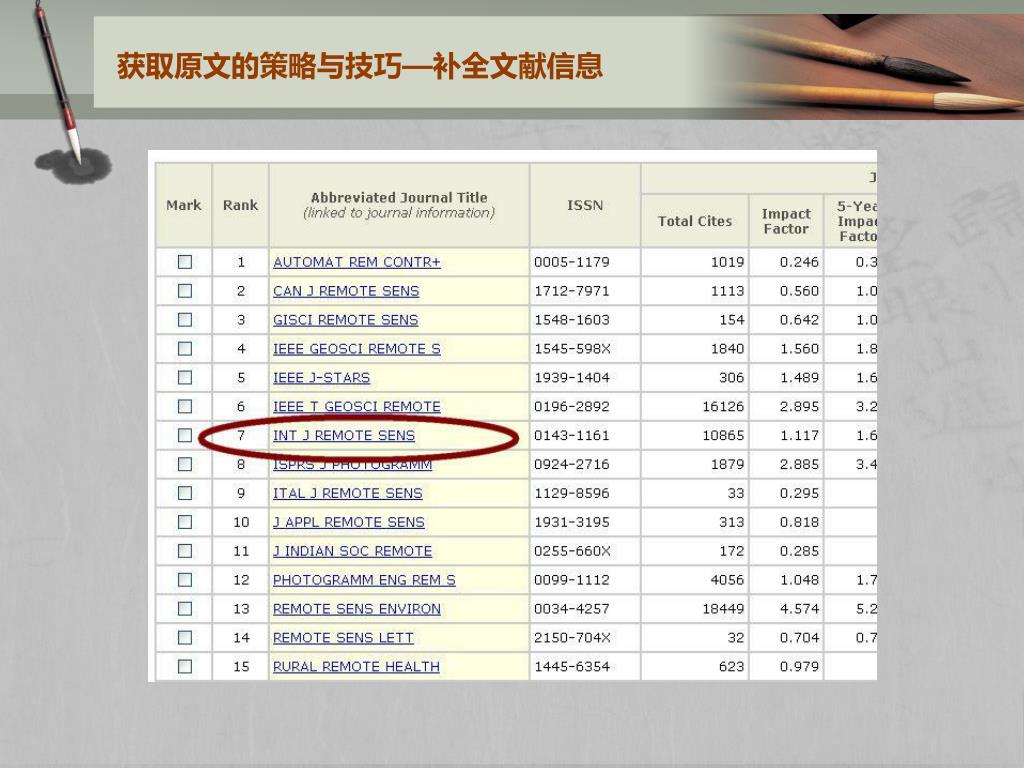Image resolution: width=1024 pixels, height=768 pixels.
Task: Select the impact factor value 4.574
Action: tap(799, 609)
